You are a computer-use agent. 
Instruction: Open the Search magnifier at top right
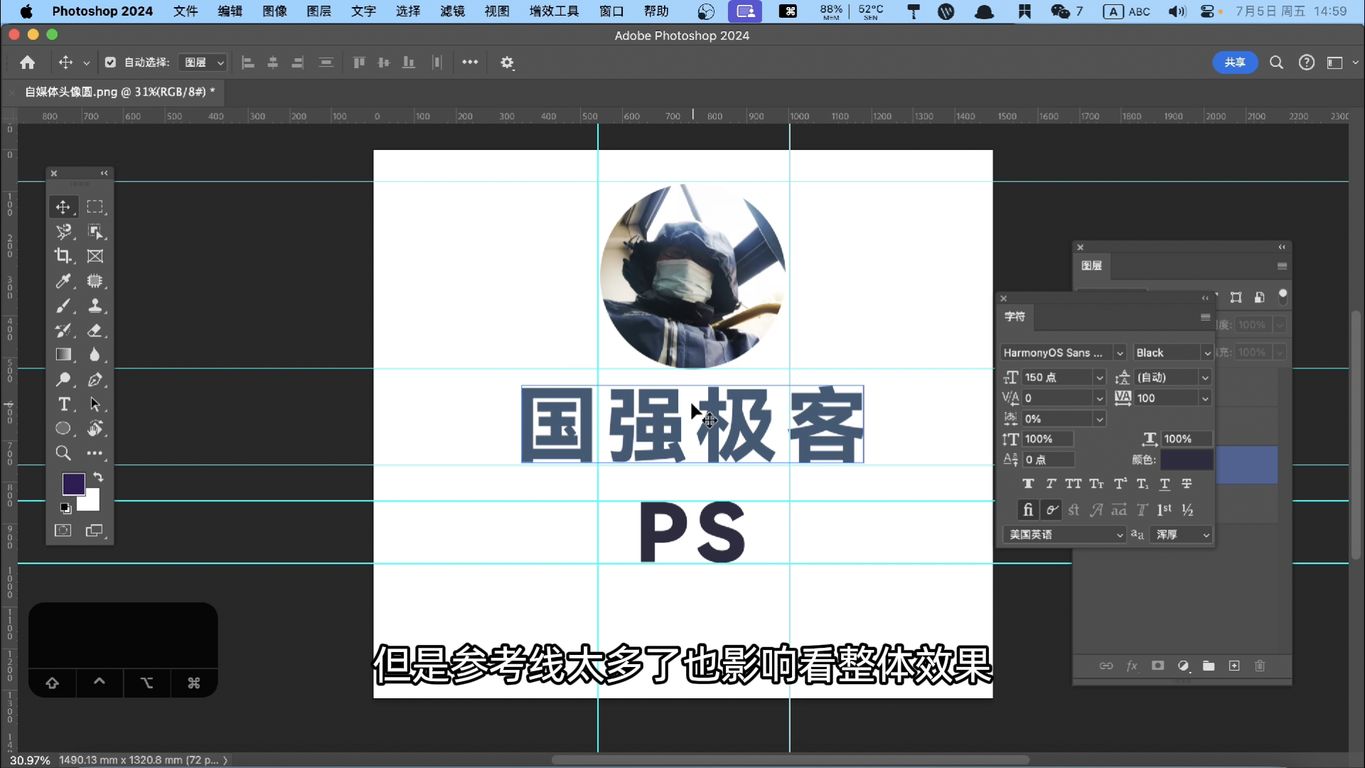(1276, 62)
